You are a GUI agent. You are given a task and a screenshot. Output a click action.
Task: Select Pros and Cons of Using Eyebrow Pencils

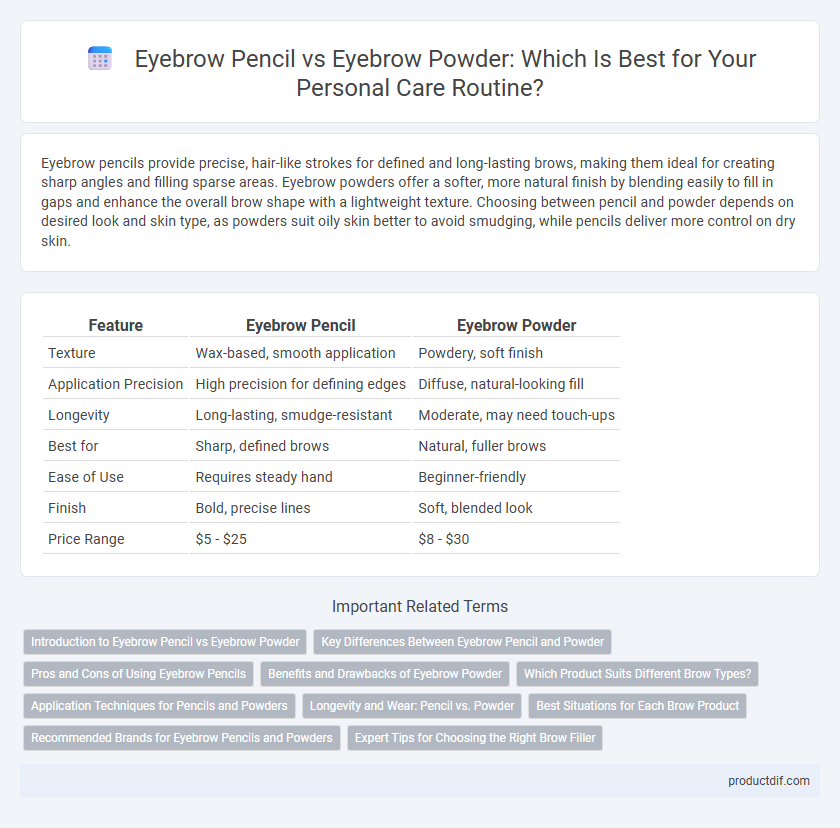[138, 674]
